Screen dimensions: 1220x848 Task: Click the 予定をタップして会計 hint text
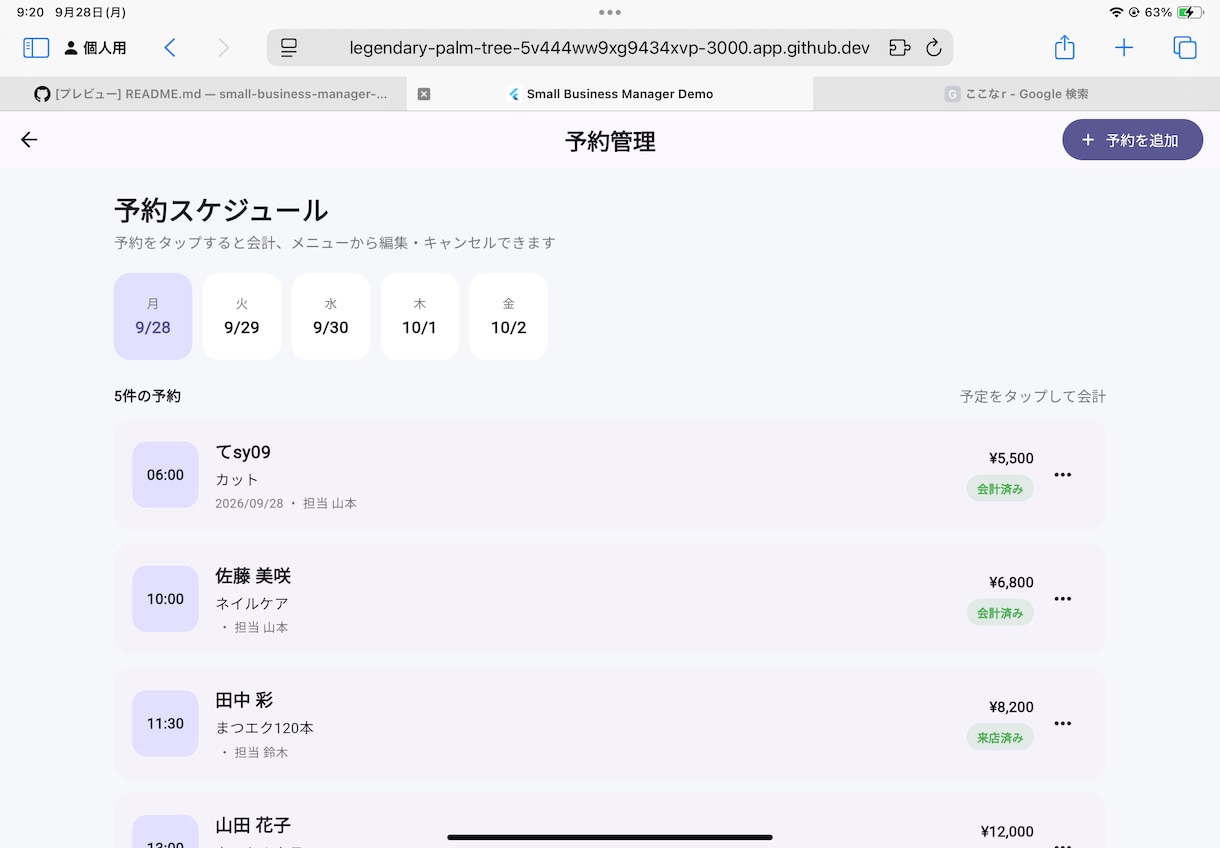pos(1033,396)
